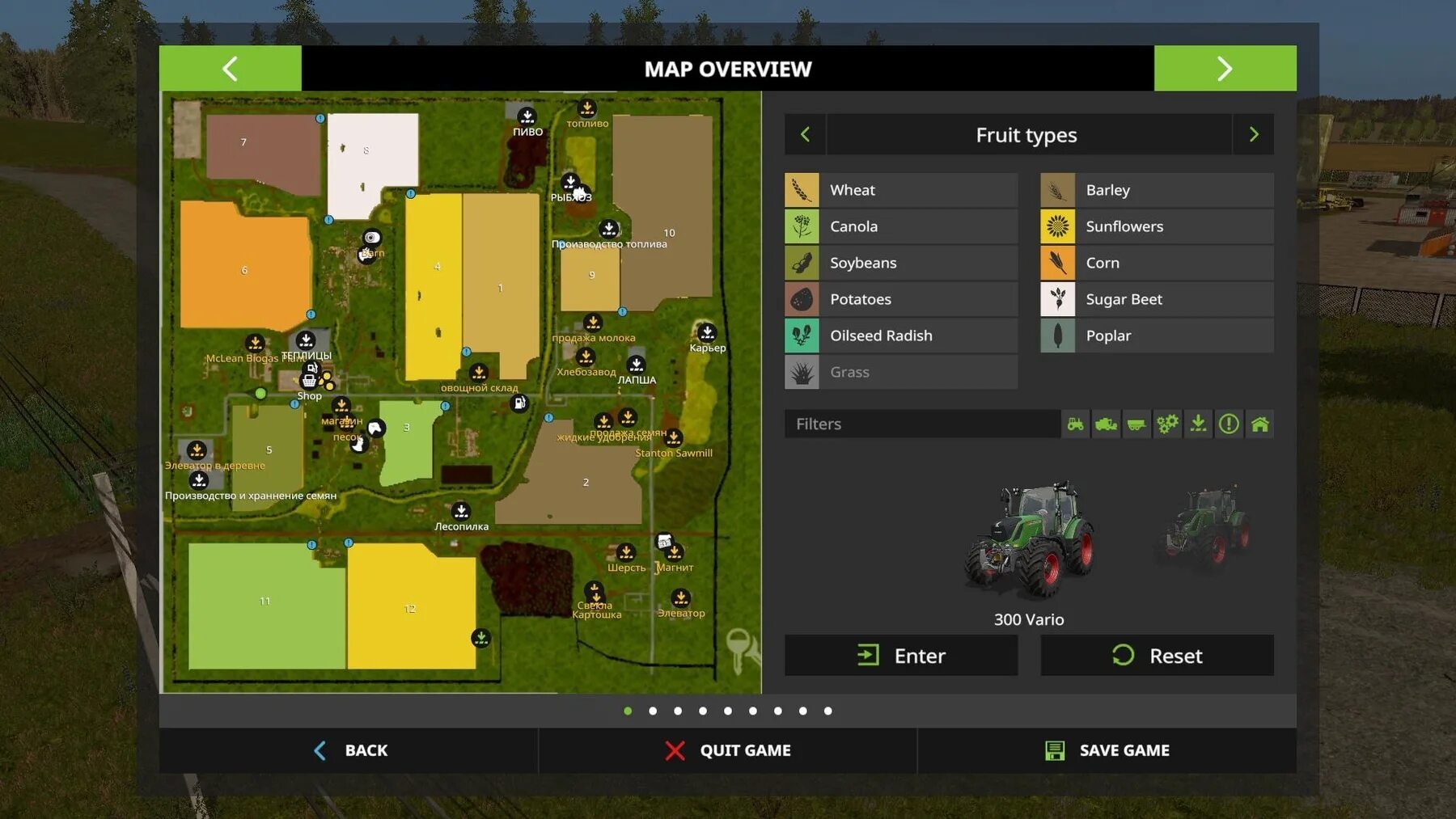1456x819 pixels.
Task: Click the first green page indicator dot
Action: click(628, 711)
